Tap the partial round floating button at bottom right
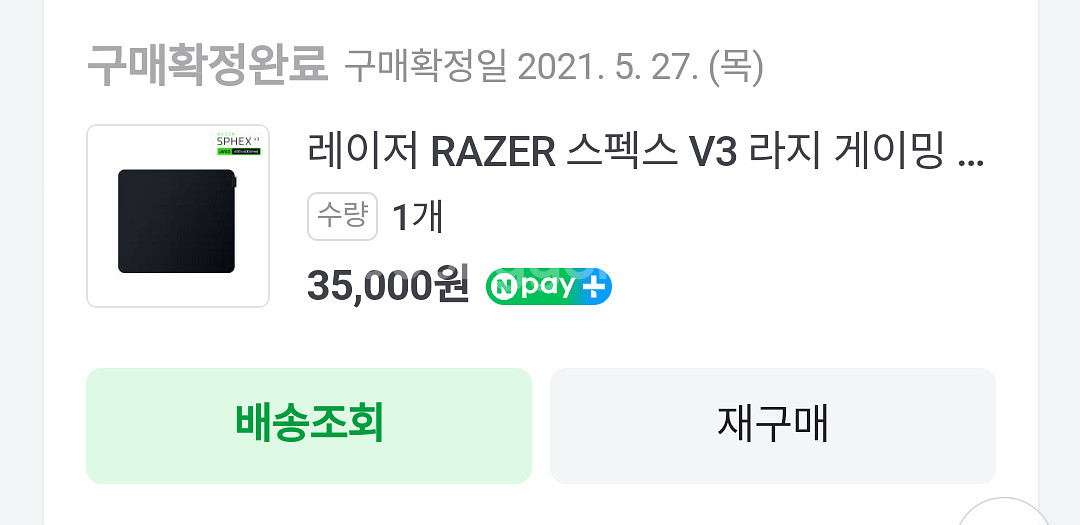Image resolution: width=1080 pixels, height=525 pixels. [x=1003, y=511]
